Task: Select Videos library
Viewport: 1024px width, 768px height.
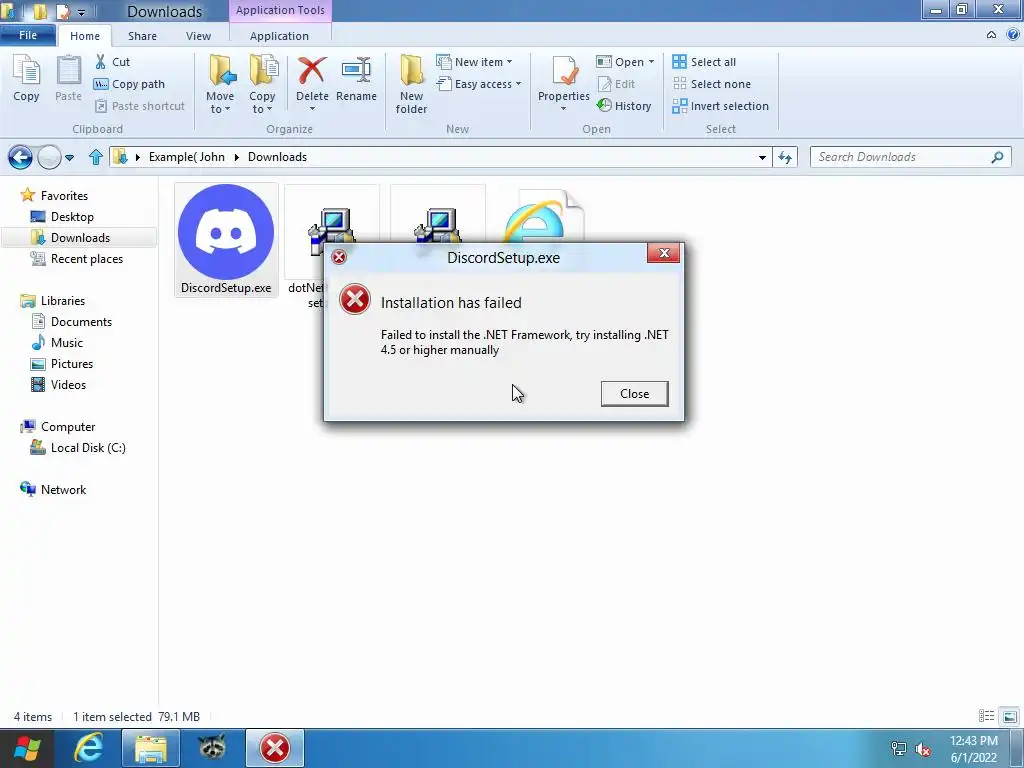Action: (x=59, y=385)
